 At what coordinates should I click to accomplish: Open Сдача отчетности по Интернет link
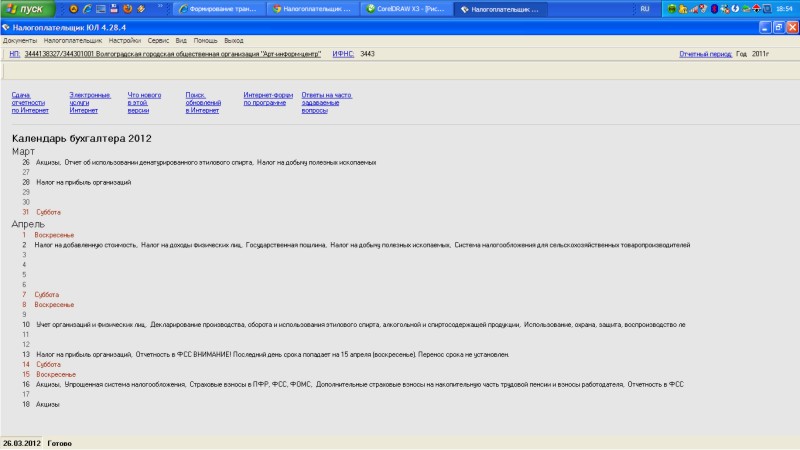coord(29,102)
